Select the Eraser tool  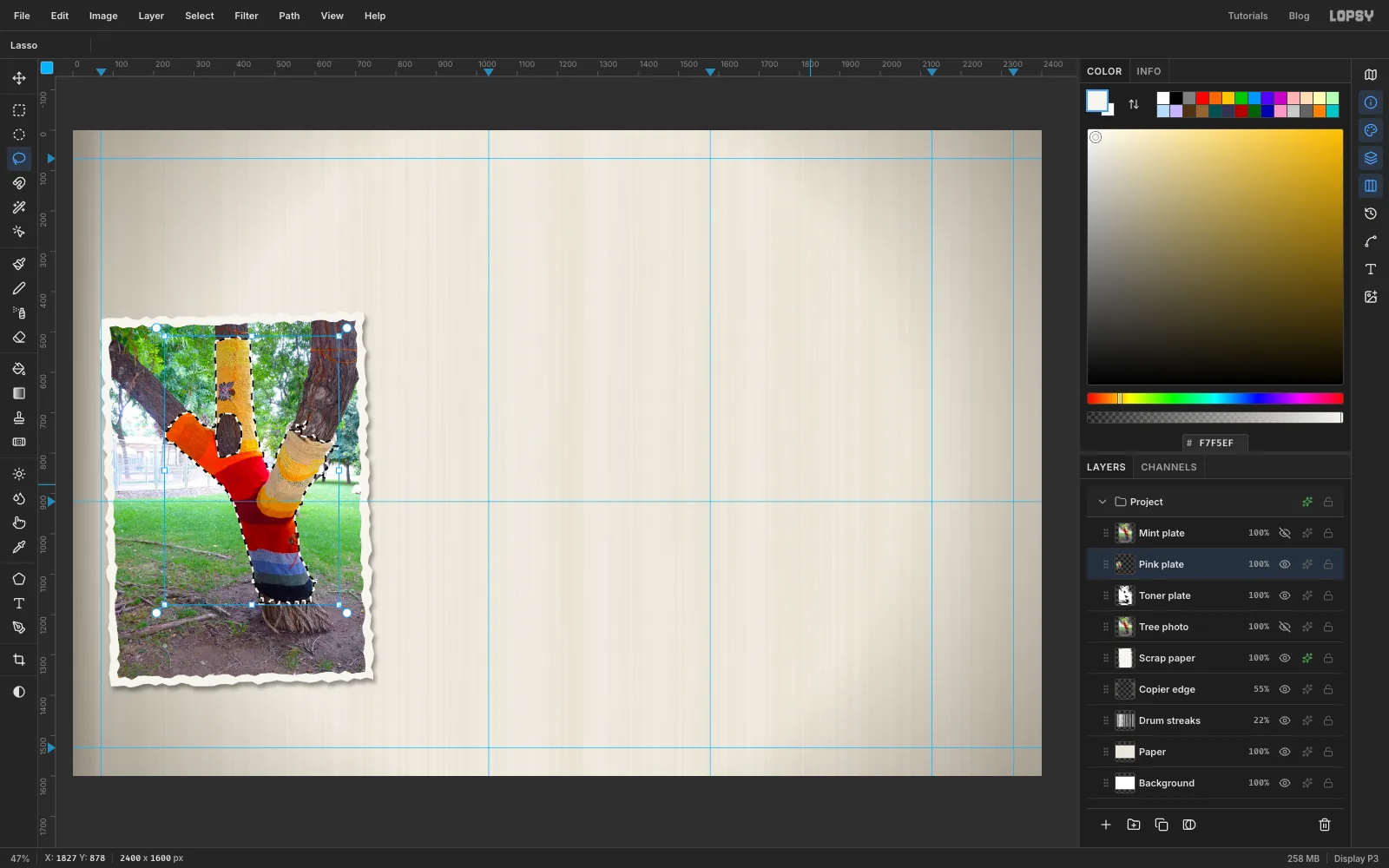(x=19, y=337)
